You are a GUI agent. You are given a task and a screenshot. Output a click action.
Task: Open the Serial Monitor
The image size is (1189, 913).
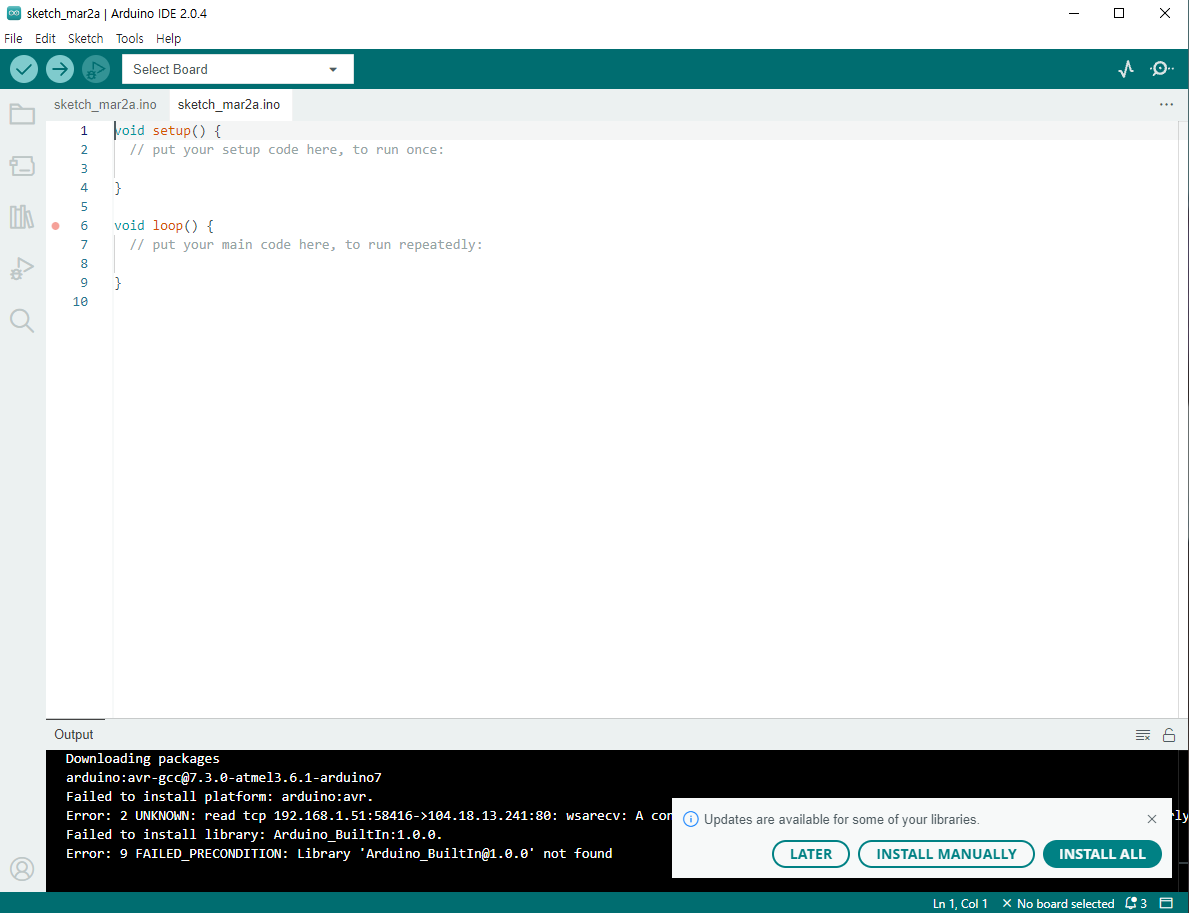point(1162,69)
